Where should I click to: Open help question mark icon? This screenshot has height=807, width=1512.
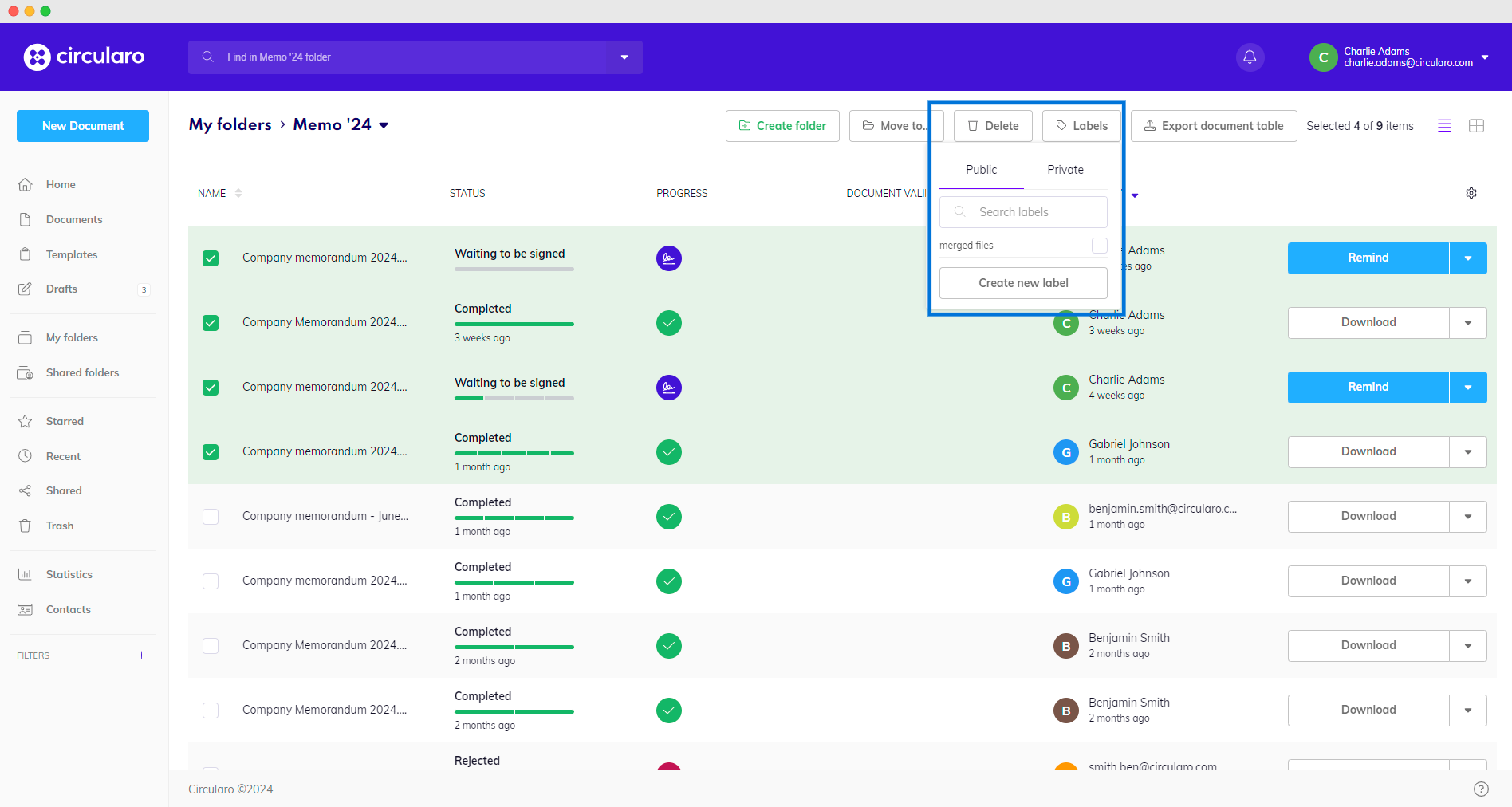click(x=1481, y=789)
